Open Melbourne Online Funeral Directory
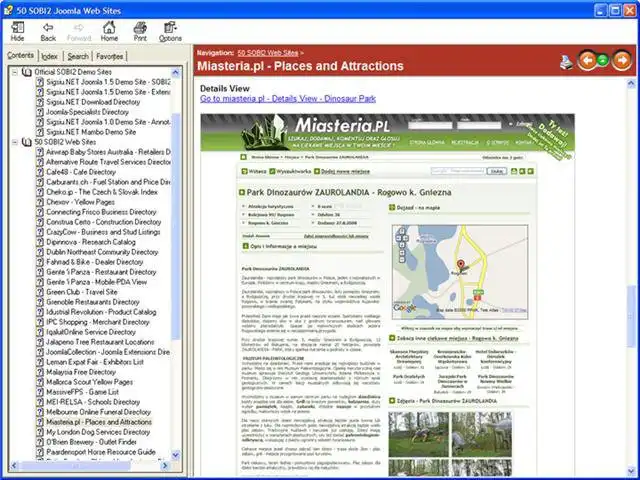 tap(98, 412)
